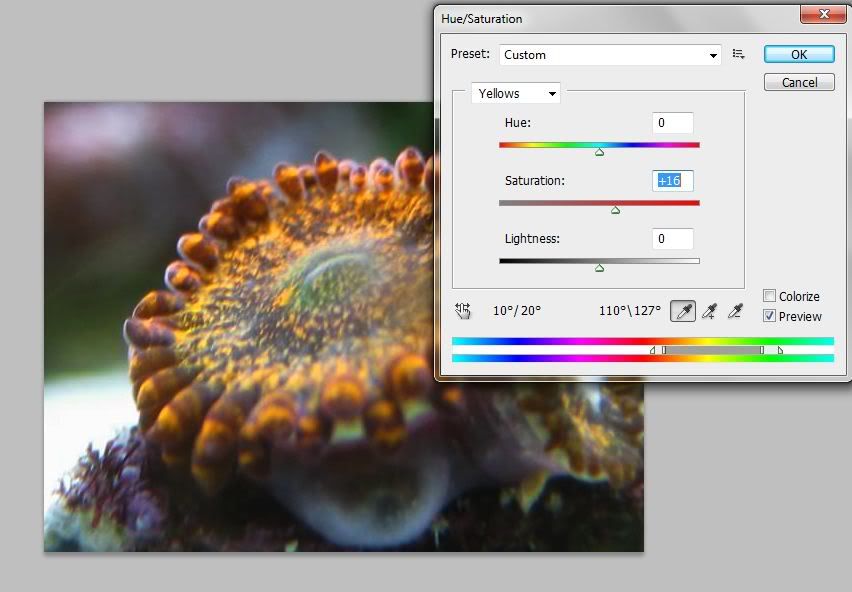Click OK to apply adjustment

click(x=799, y=54)
